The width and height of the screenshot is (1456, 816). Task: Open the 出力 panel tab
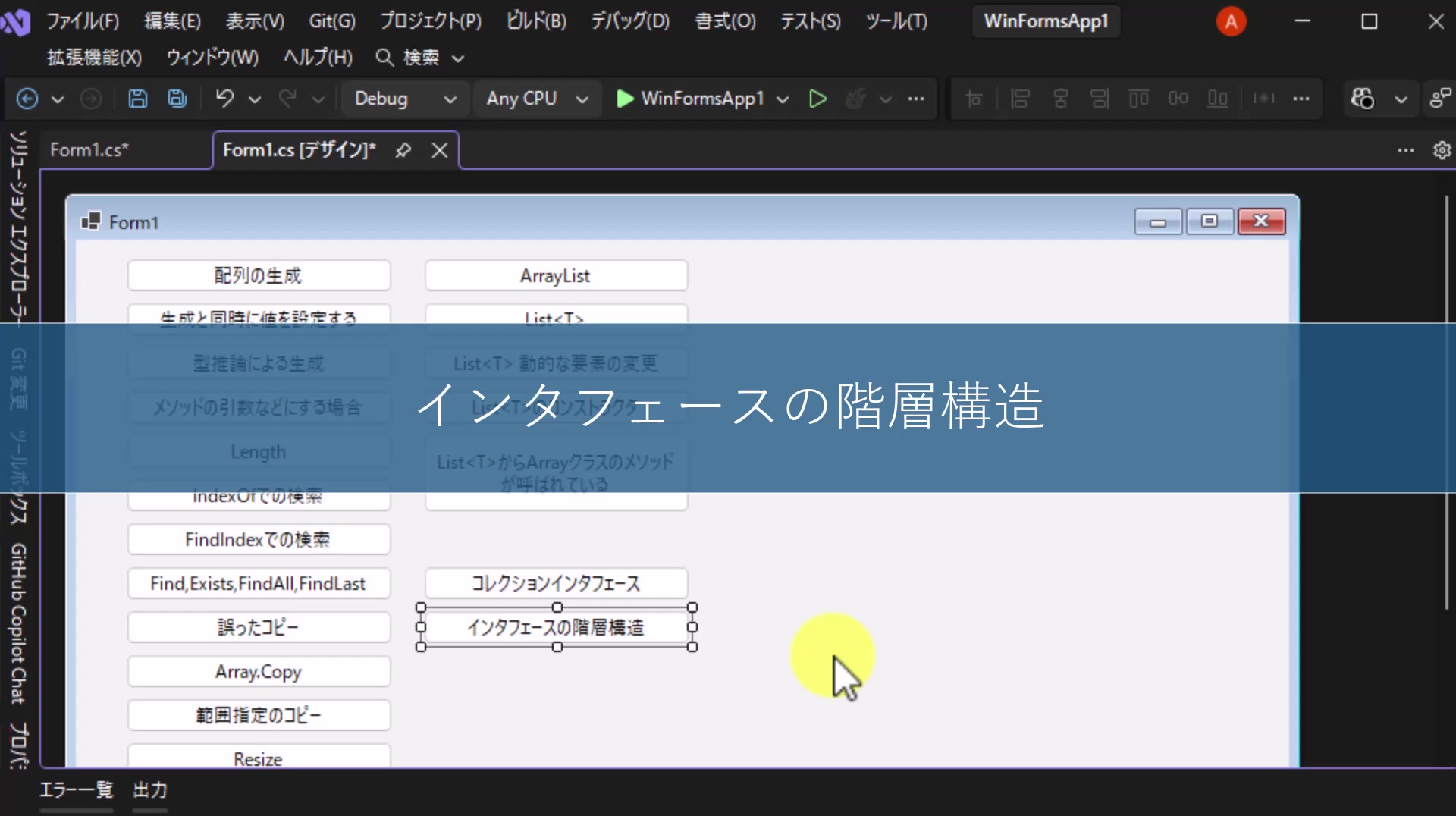(x=150, y=790)
